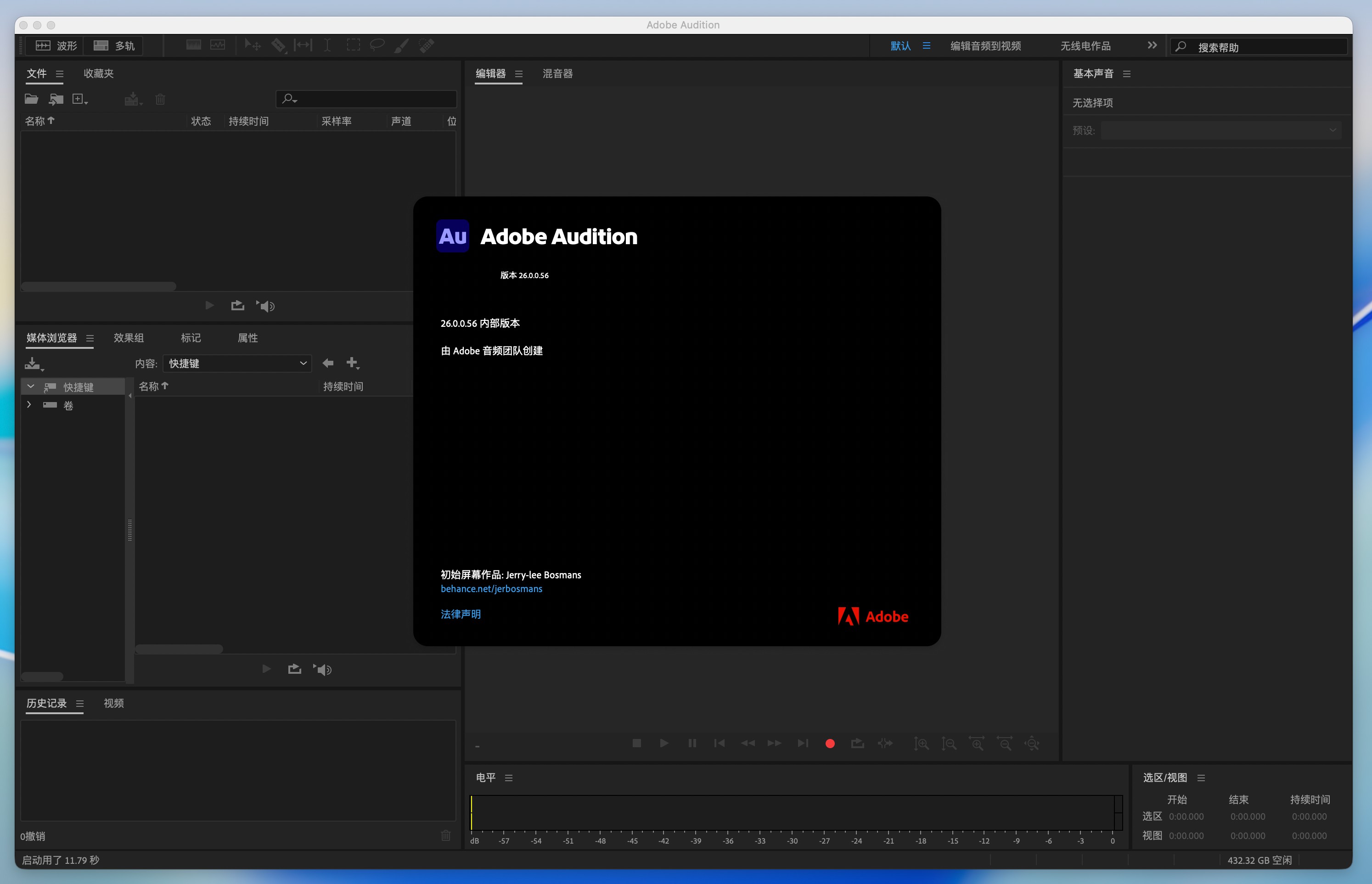This screenshot has width=1372, height=884.
Task: Open the behance.net/jerbosmans link
Action: click(491, 589)
